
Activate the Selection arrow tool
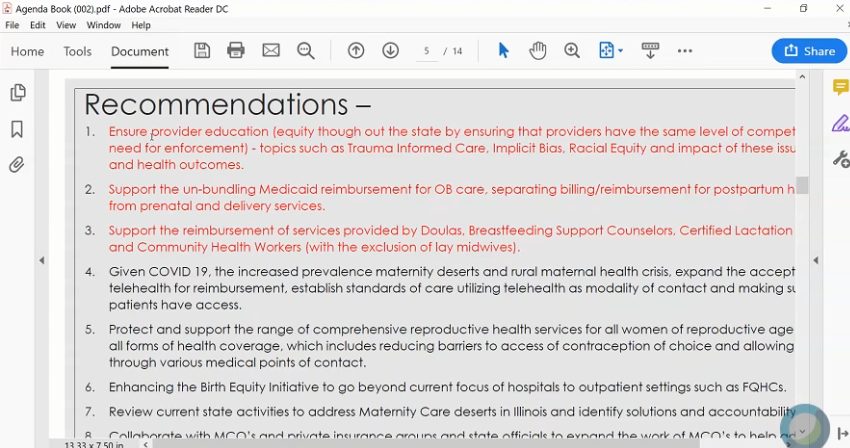504,51
